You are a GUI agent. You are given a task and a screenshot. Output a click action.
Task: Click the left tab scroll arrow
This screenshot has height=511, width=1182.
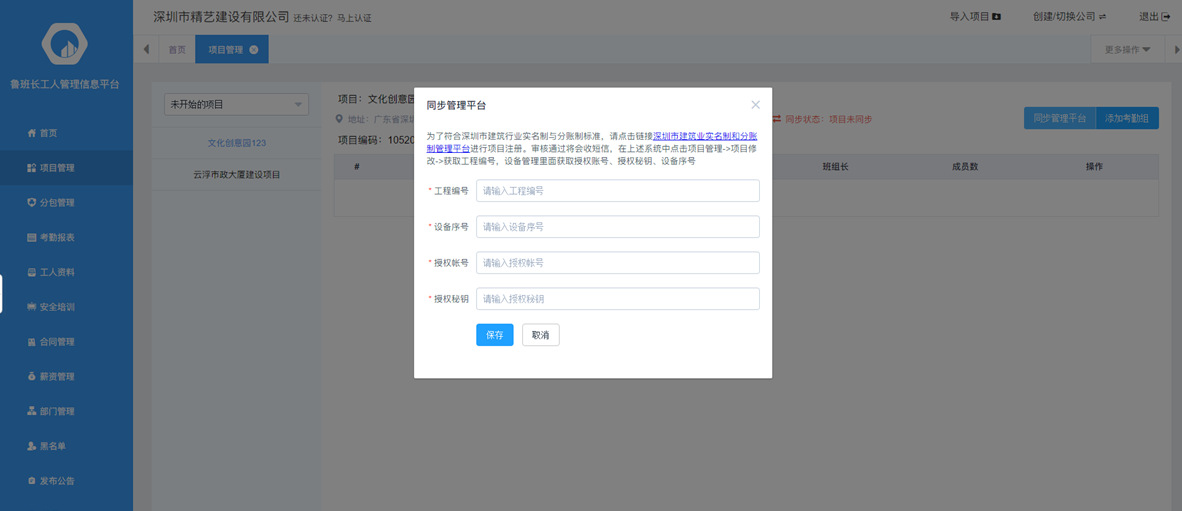146,50
